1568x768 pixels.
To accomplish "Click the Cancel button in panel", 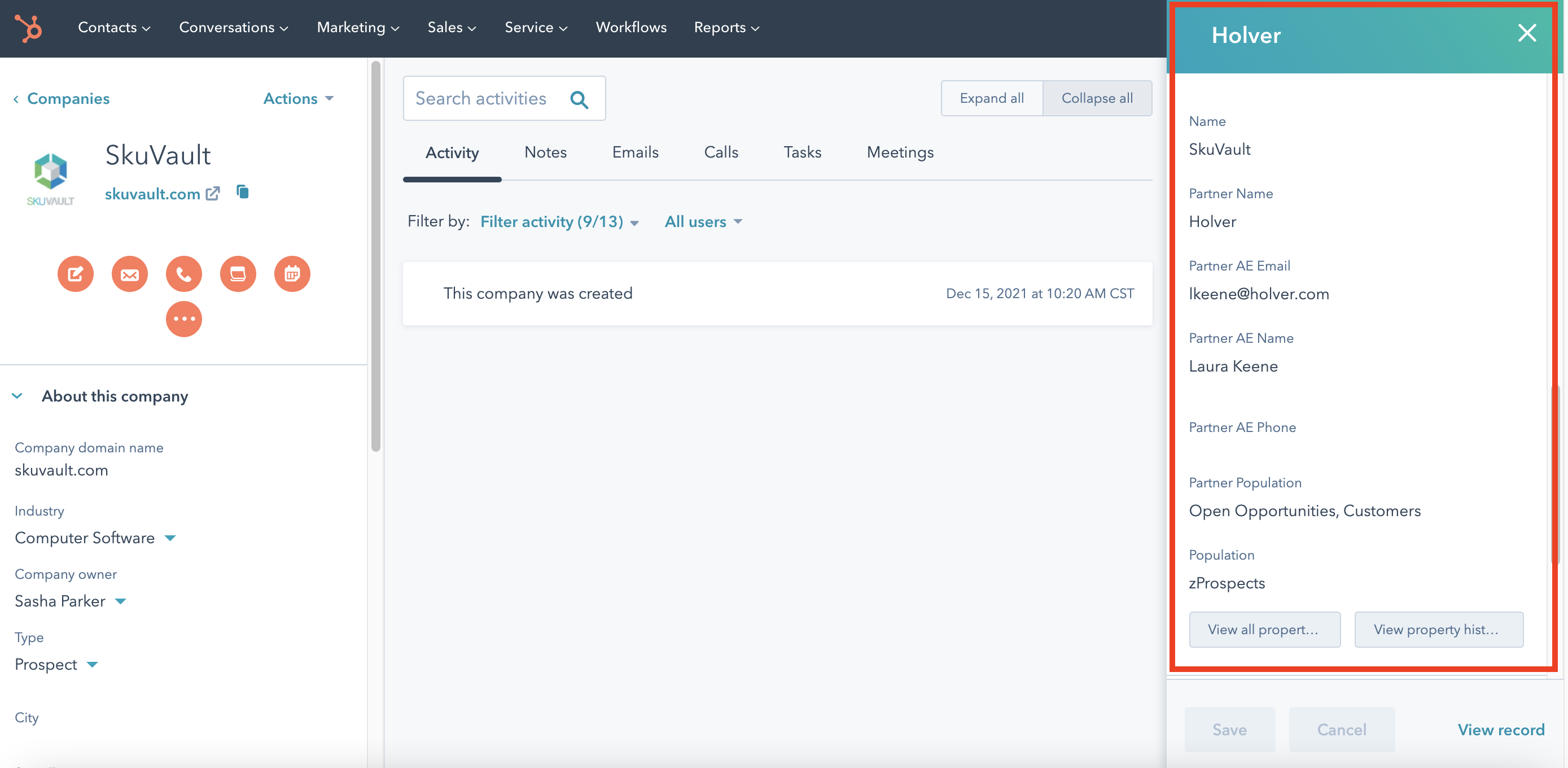I will 1342,729.
